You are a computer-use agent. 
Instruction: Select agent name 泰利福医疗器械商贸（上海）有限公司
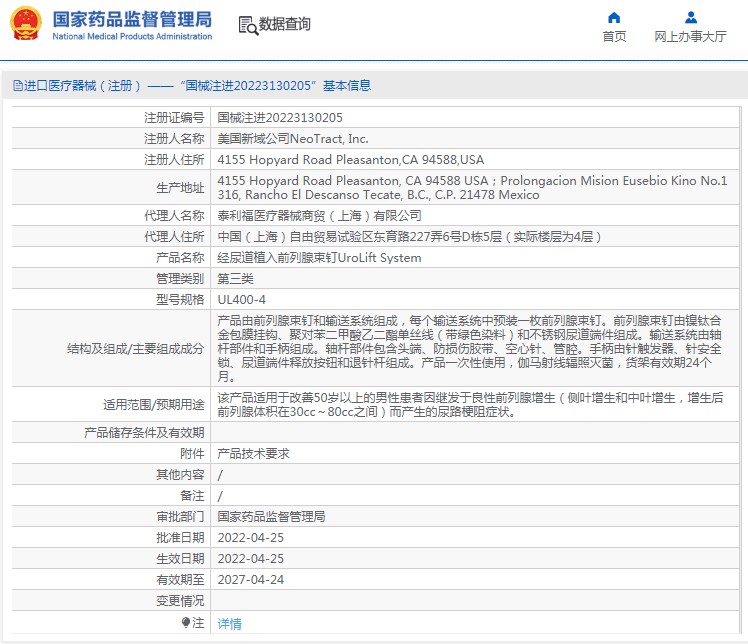(x=320, y=216)
